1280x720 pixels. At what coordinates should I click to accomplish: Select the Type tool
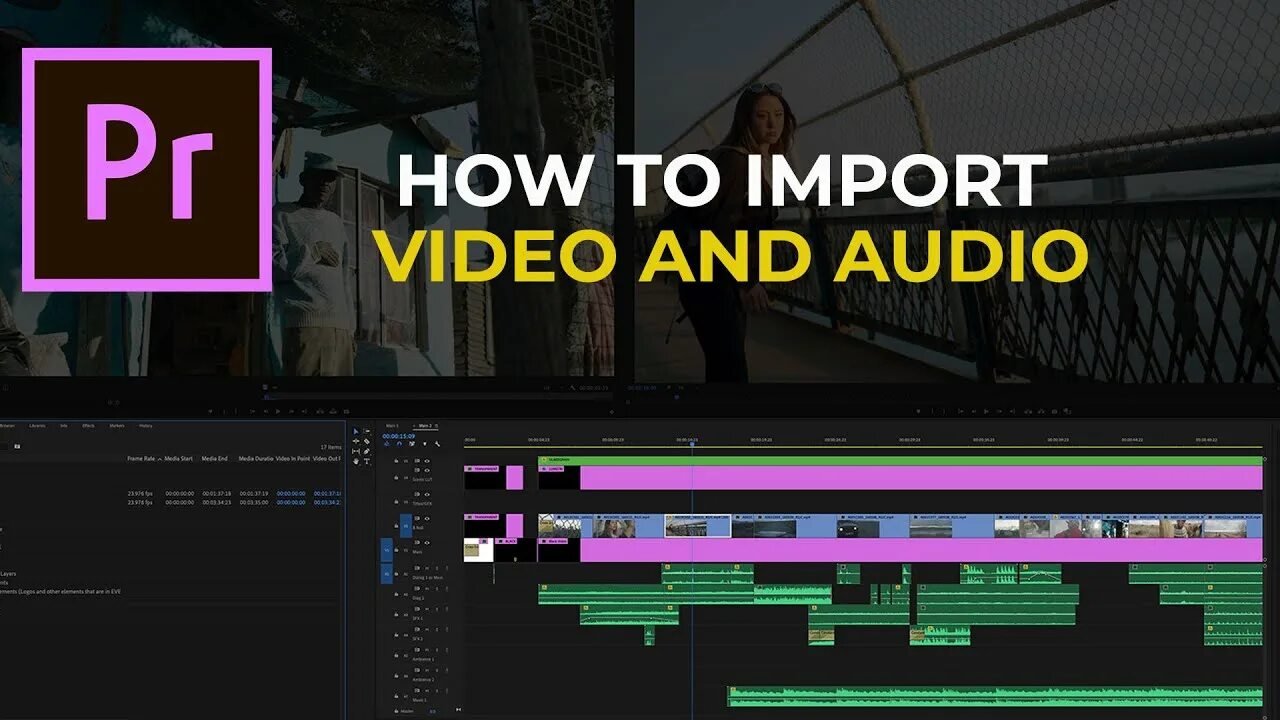[367, 461]
